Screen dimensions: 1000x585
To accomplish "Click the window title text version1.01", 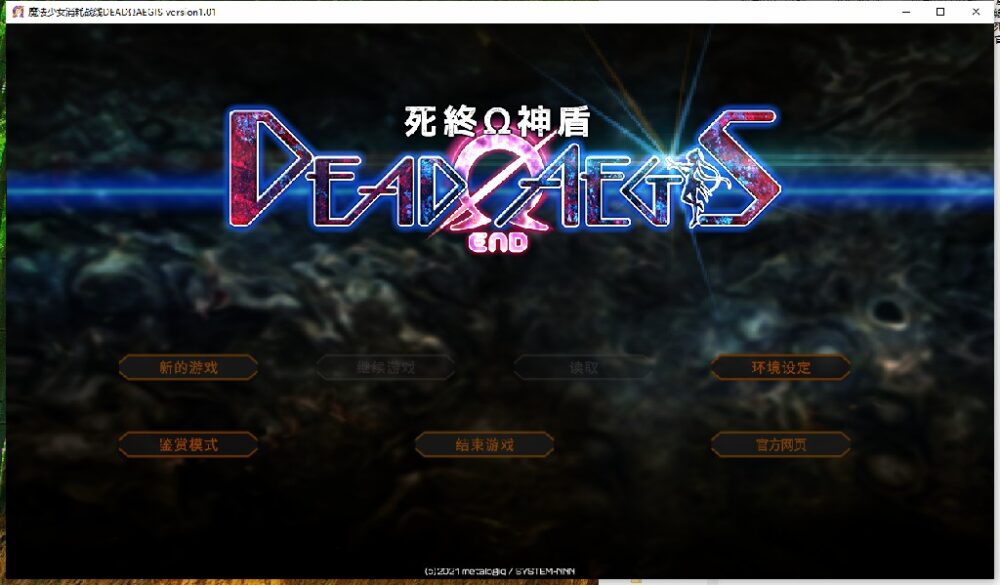I will click(190, 11).
